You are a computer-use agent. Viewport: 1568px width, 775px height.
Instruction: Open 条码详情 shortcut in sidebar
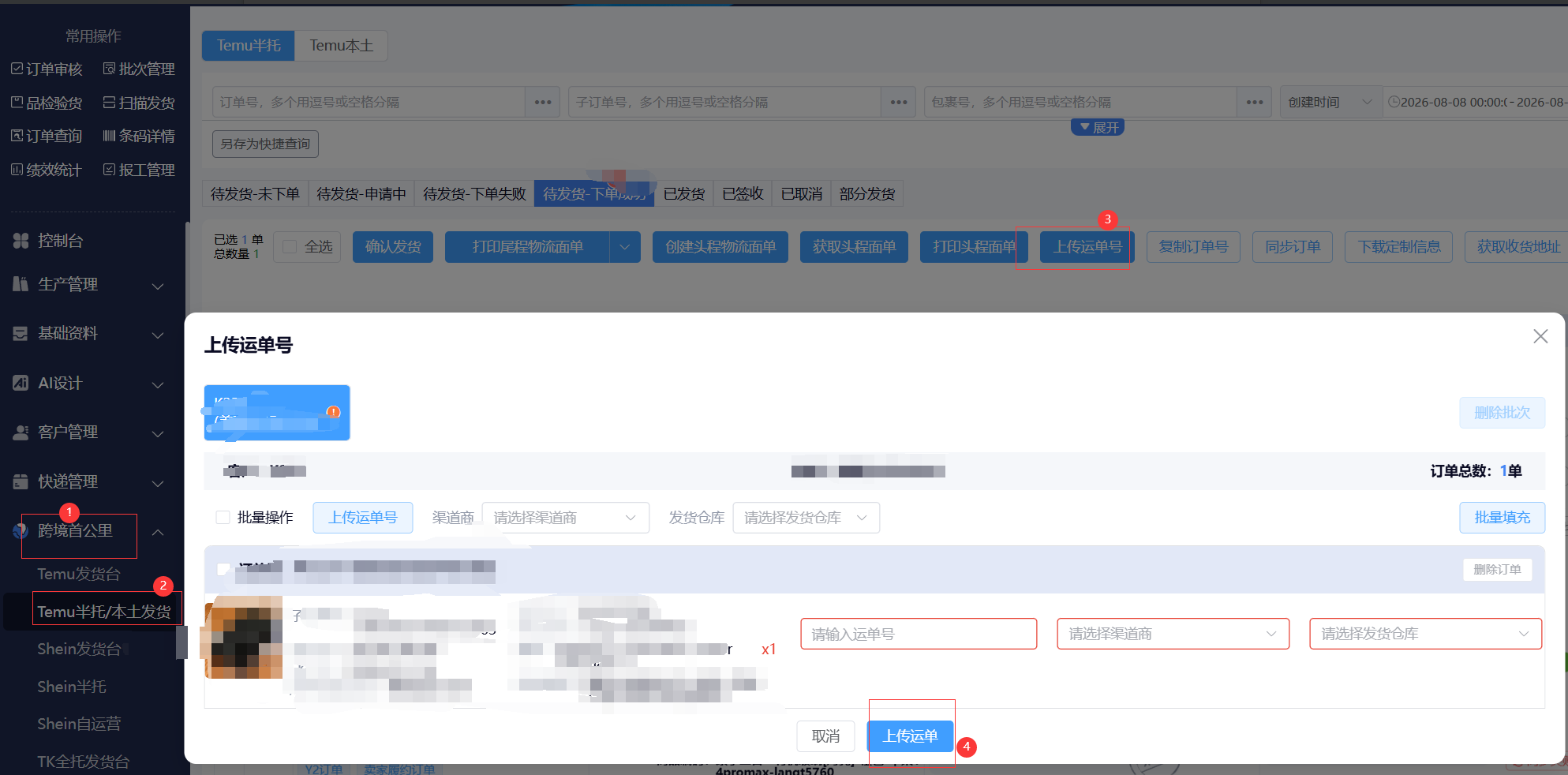point(139,137)
